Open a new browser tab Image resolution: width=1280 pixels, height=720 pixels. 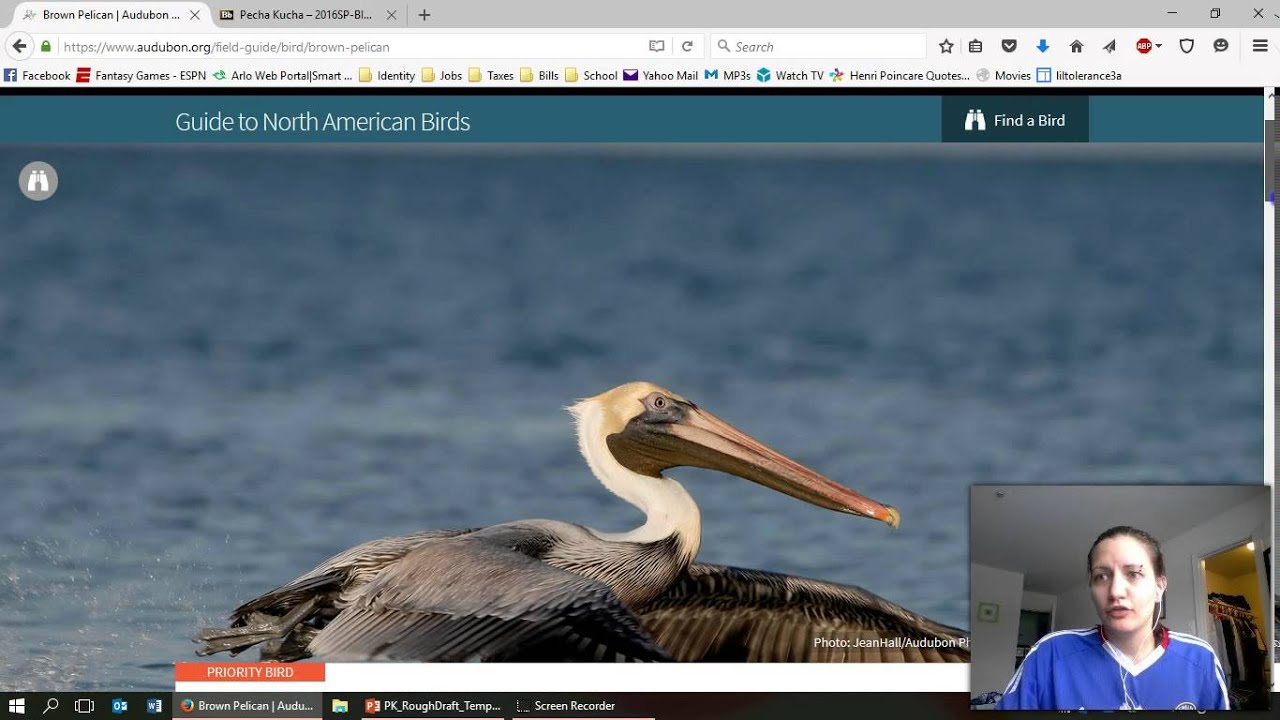(424, 15)
